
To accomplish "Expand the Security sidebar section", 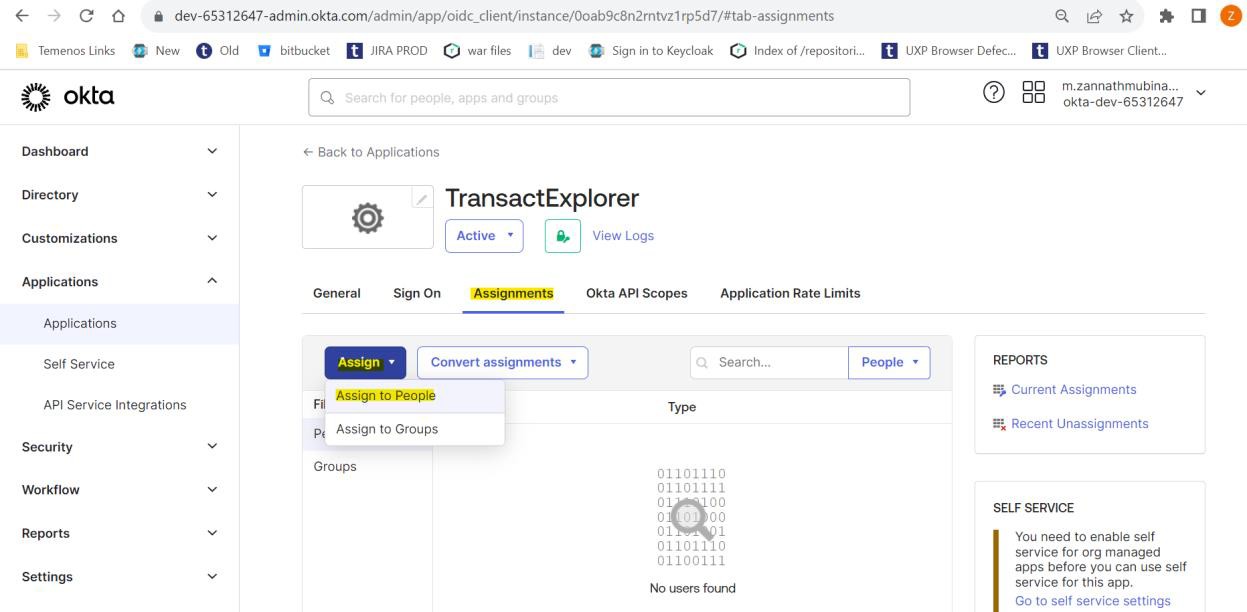I will coord(119,447).
